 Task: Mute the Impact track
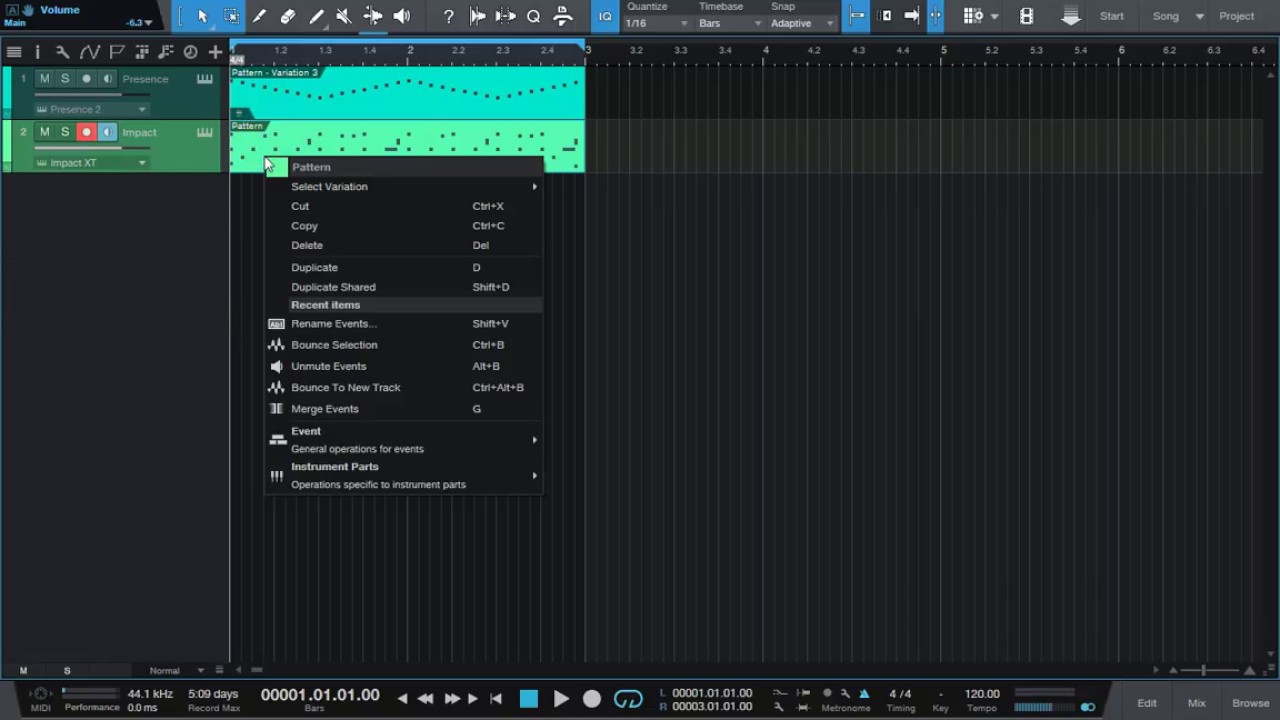click(x=44, y=132)
